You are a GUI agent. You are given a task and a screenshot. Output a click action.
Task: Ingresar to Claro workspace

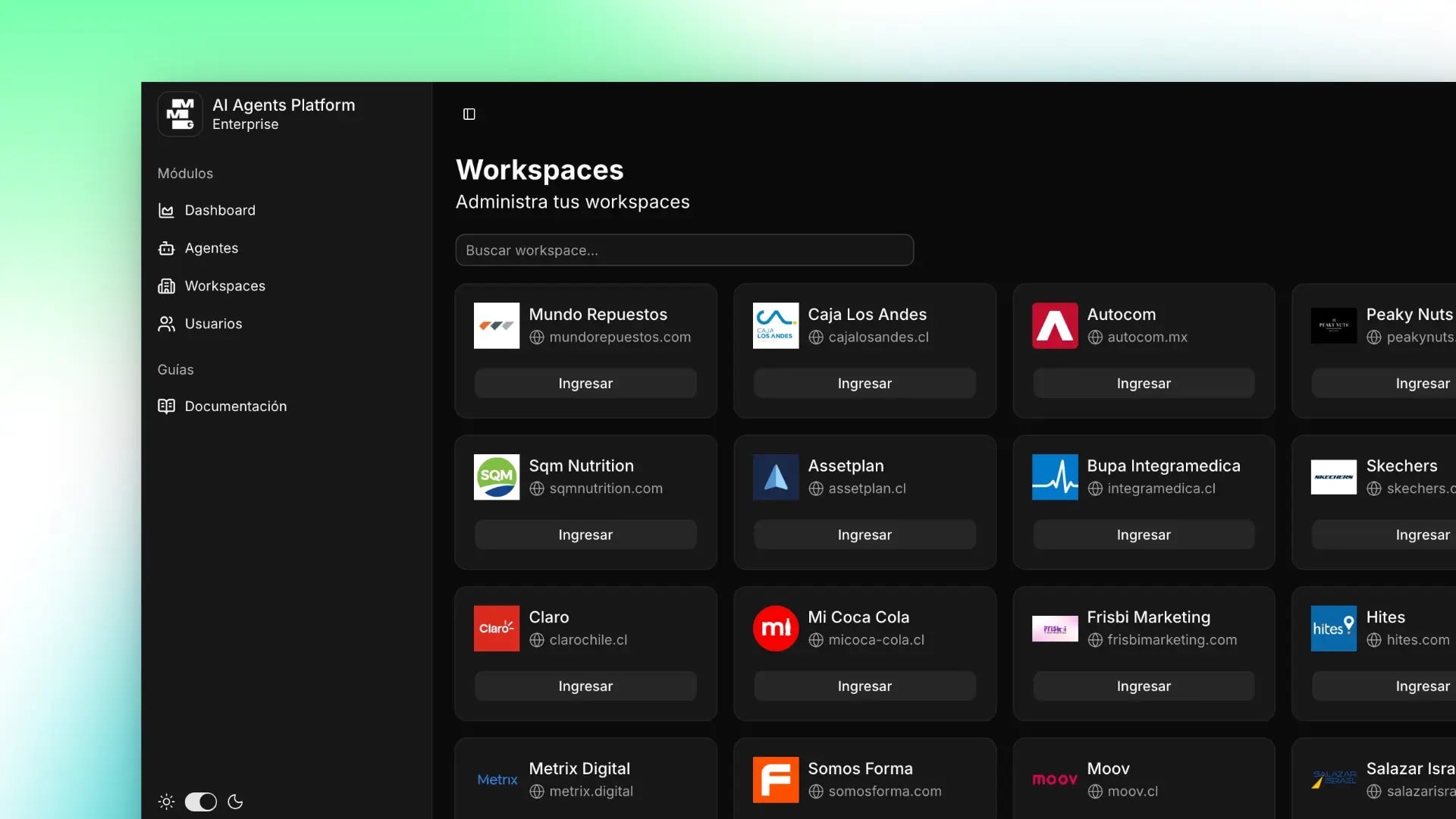[x=585, y=686]
